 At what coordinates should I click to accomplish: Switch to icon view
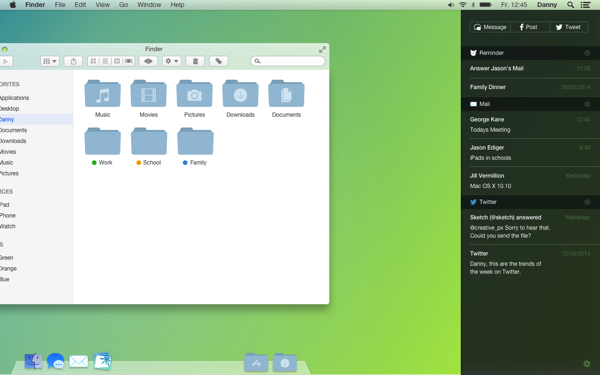(x=93, y=61)
